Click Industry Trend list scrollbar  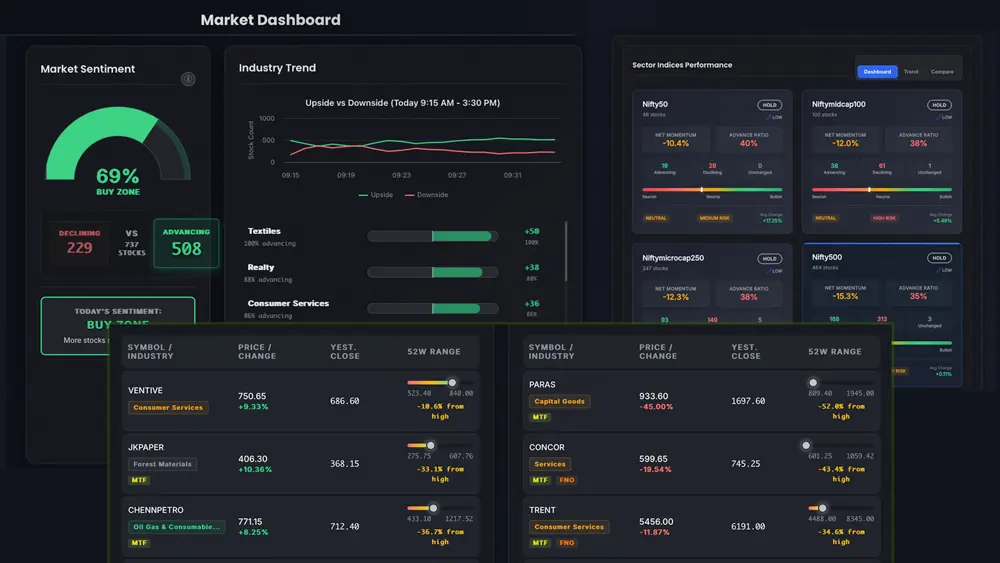(x=566, y=251)
